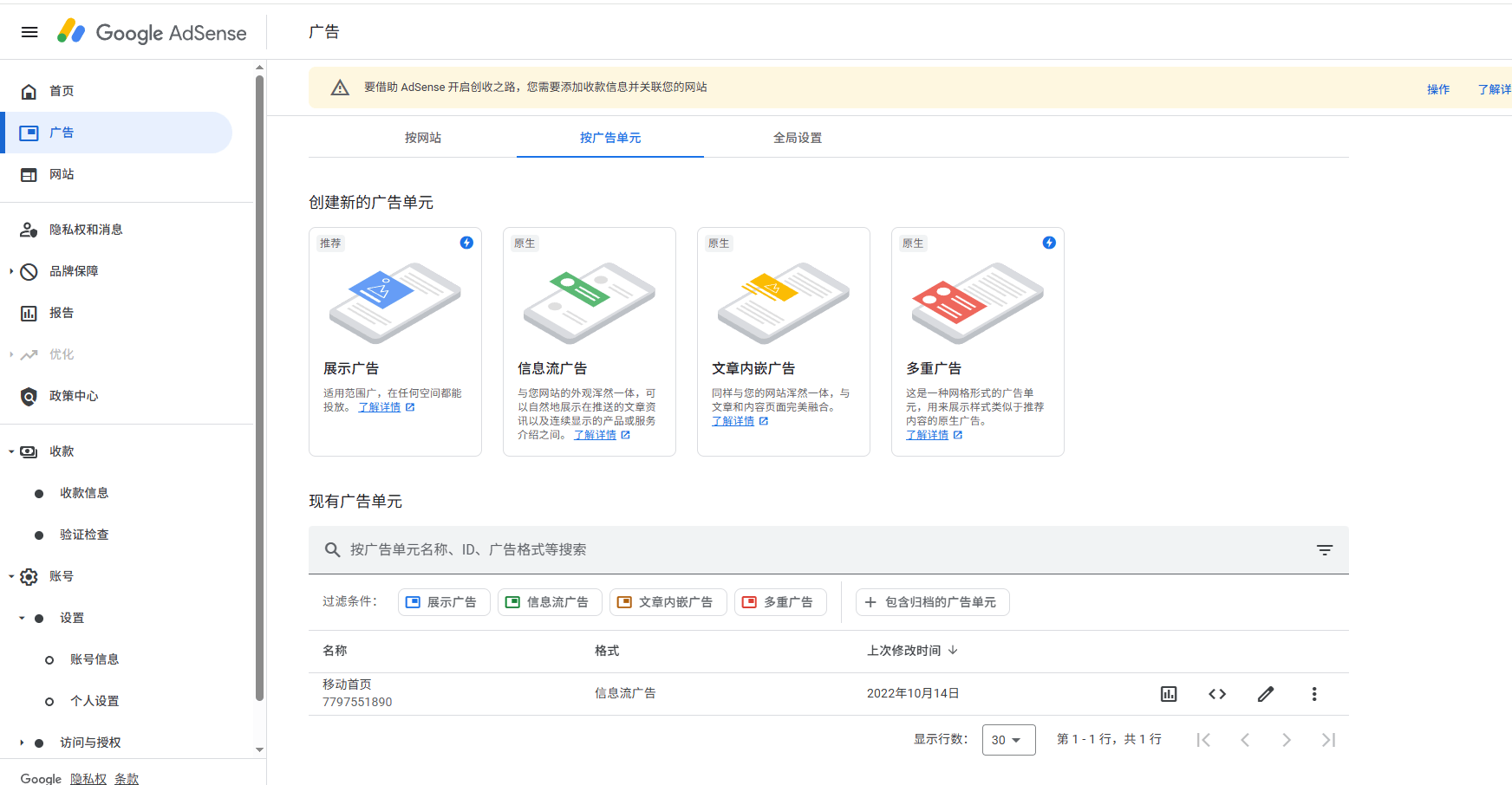This screenshot has height=785, width=1512.
Task: Click the warning triangle icon in banner
Action: pyautogui.click(x=340, y=88)
